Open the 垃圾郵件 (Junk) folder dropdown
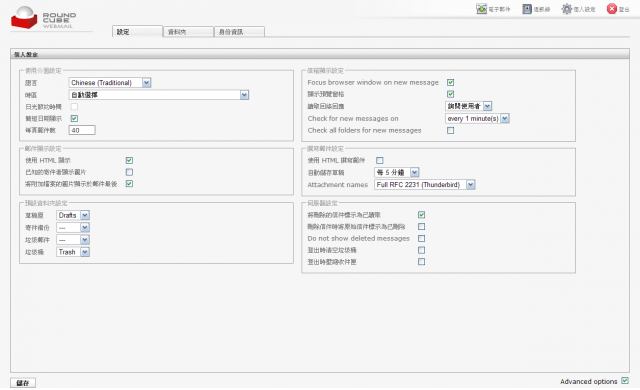The width and height of the screenshot is (640, 390). click(x=73, y=240)
